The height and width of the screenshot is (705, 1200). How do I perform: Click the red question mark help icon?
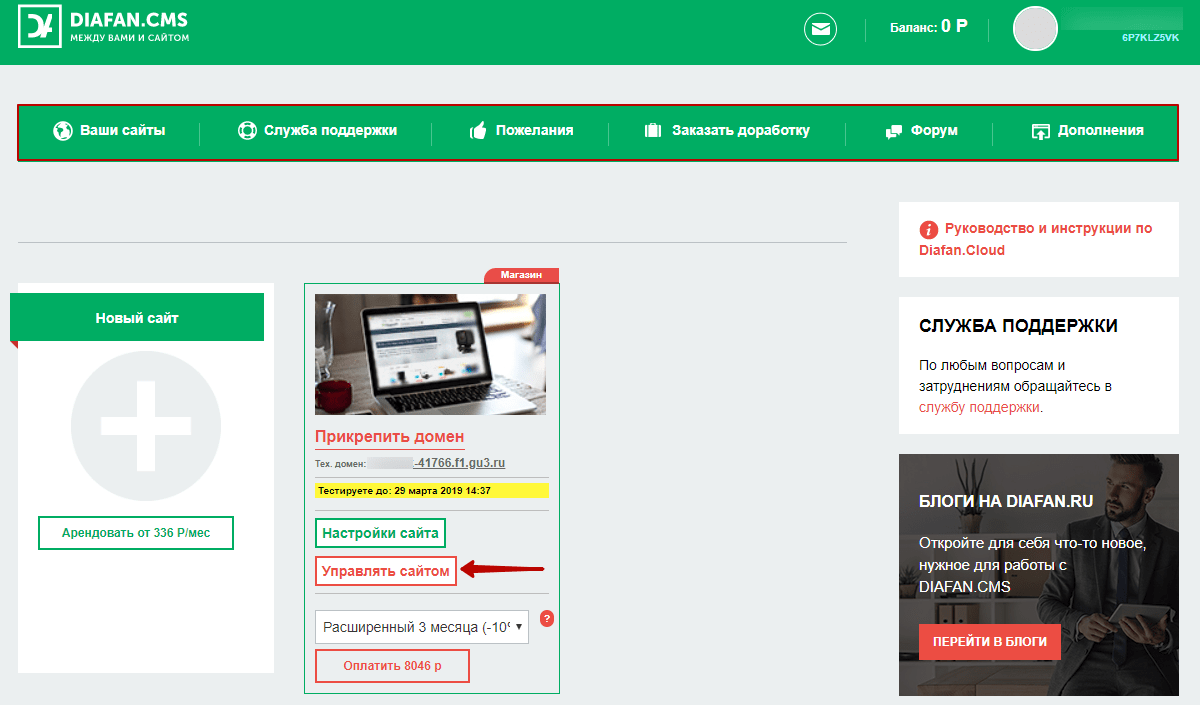546,619
